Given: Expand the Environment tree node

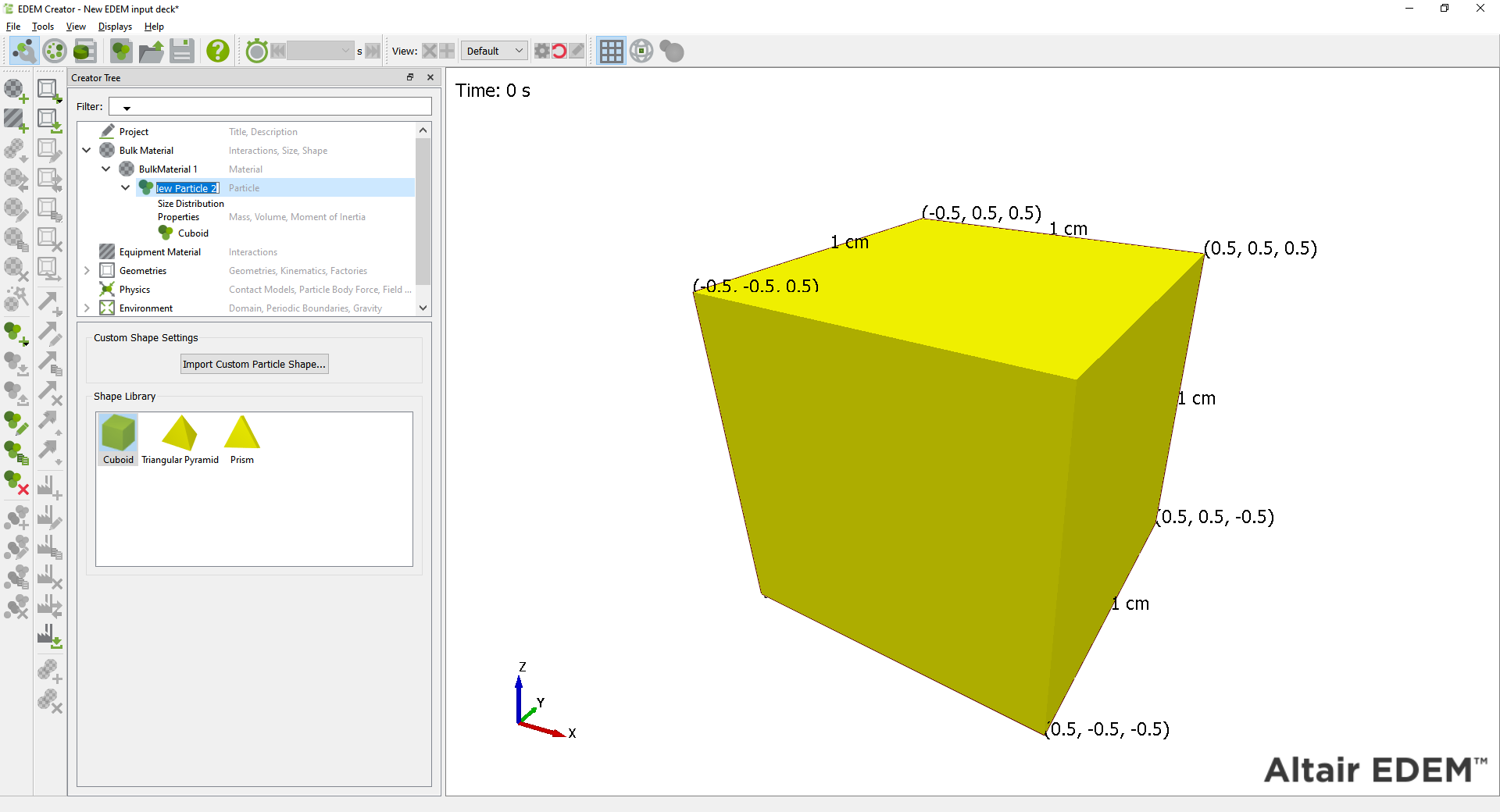Looking at the screenshot, I should click(x=87, y=308).
